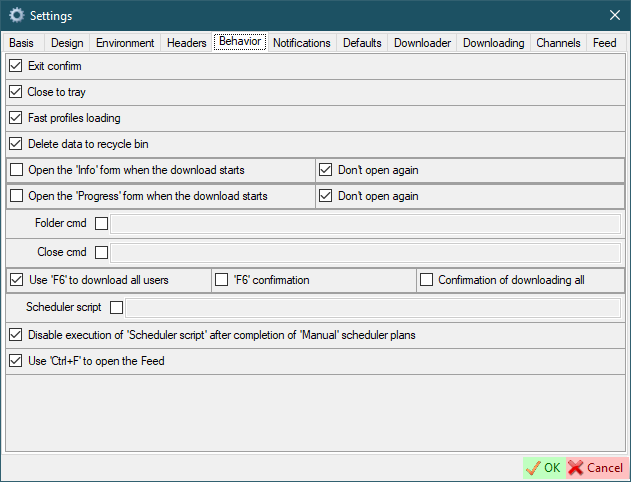The width and height of the screenshot is (631, 482).
Task: Click the Scheduler script input field
Action: coord(373,307)
